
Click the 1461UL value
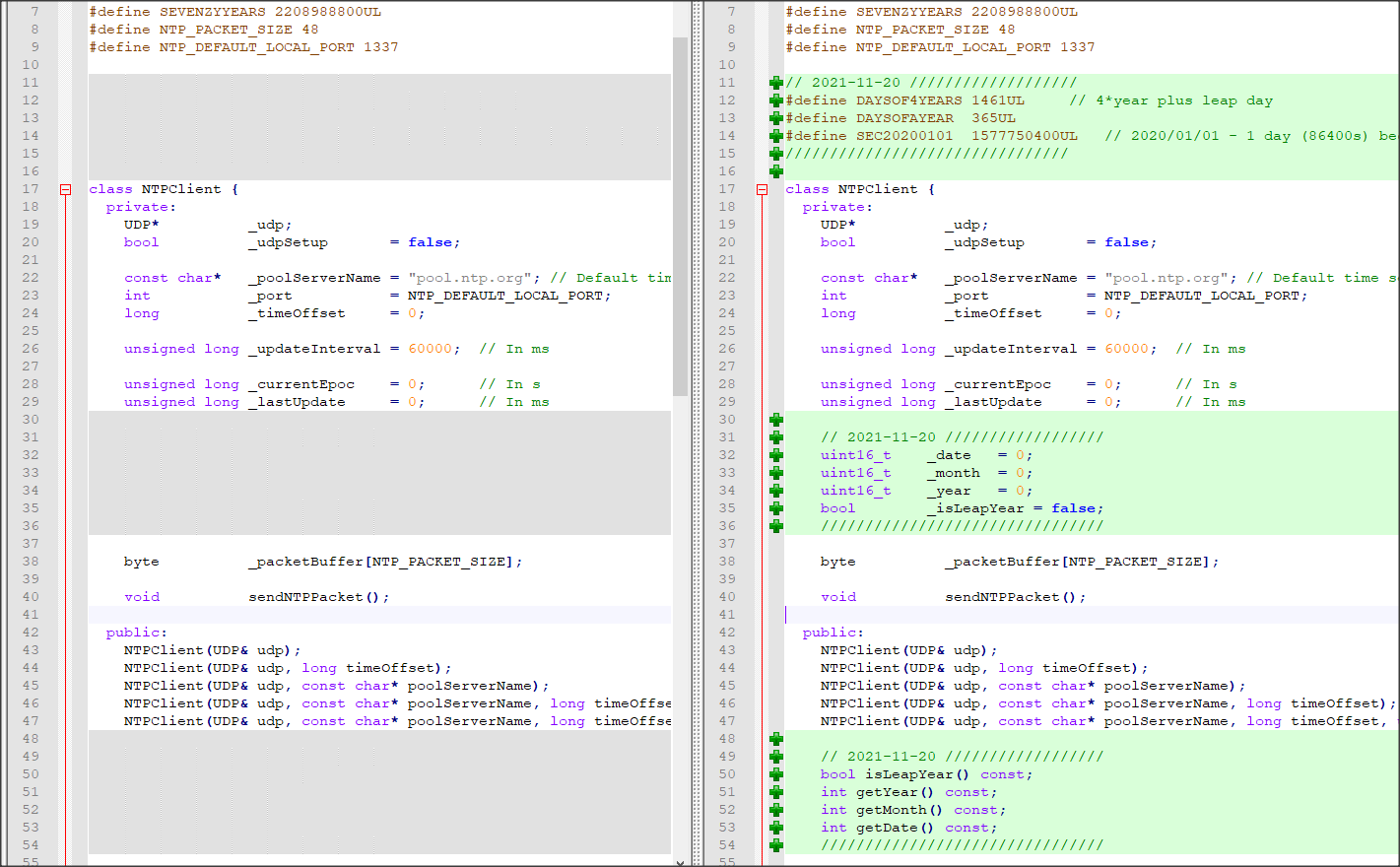pos(998,100)
